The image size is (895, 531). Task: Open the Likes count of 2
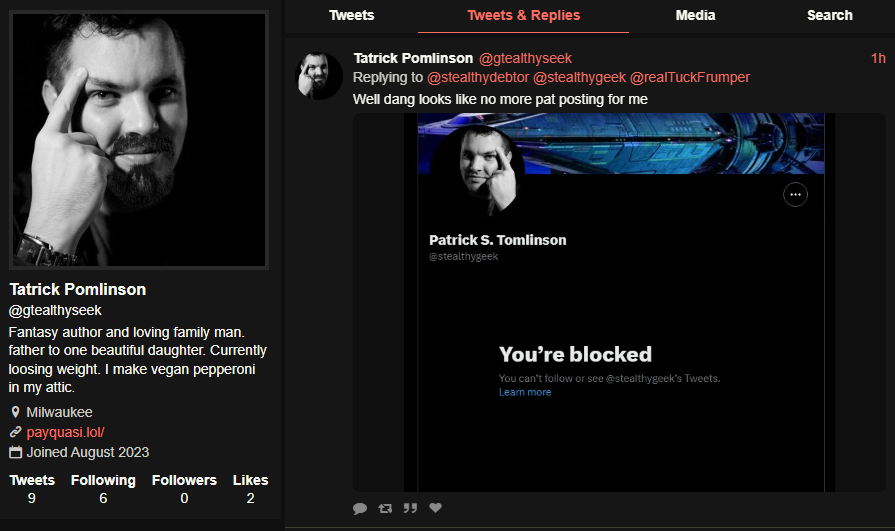click(251, 489)
